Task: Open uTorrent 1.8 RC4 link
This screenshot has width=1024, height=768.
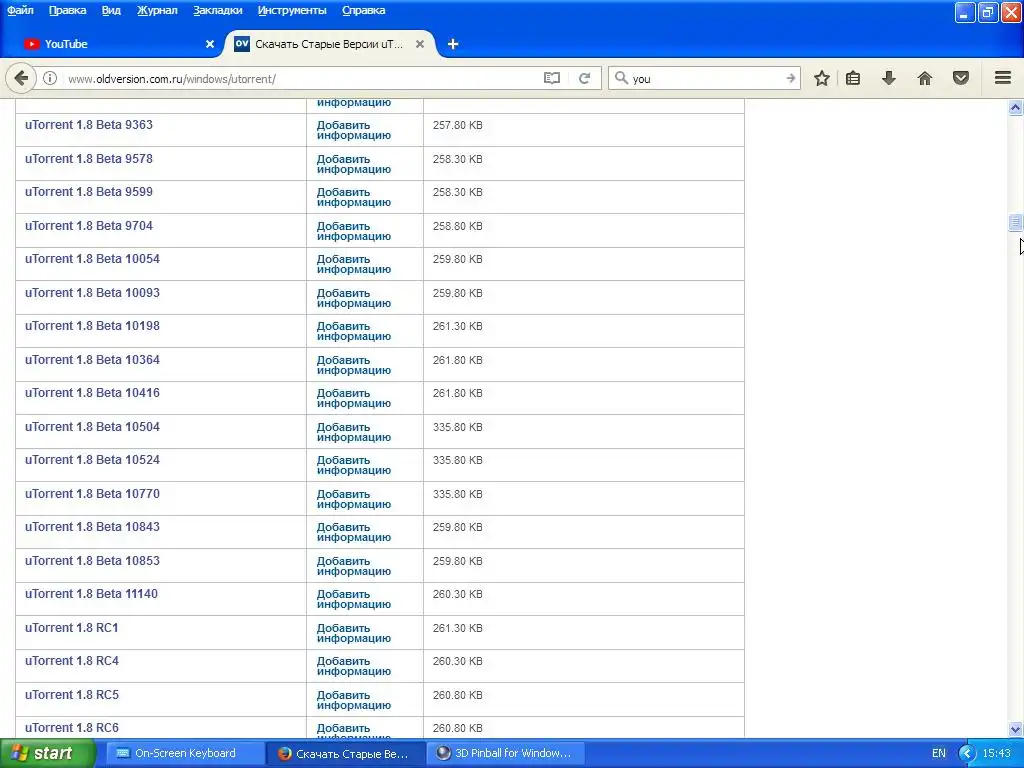Action: [x=72, y=661]
